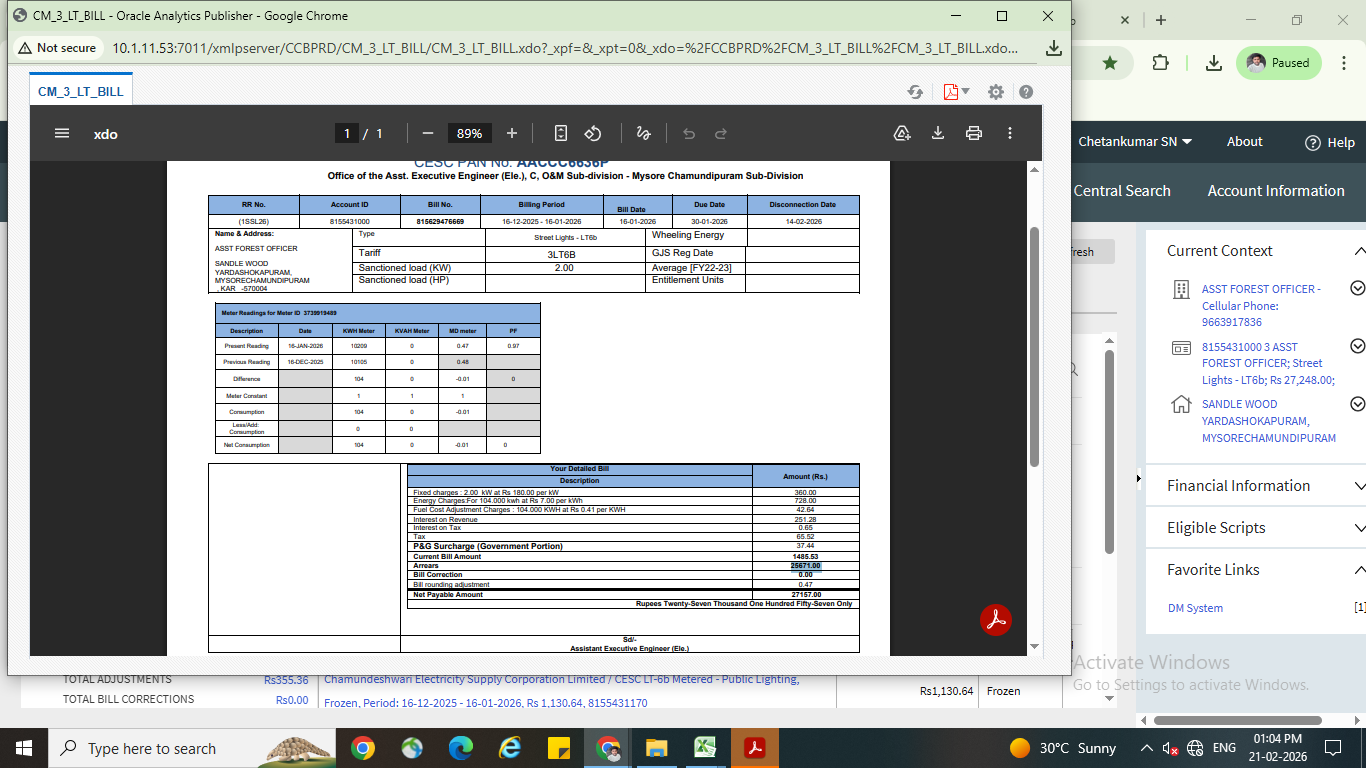The height and width of the screenshot is (768, 1366).
Task: Click the PDF zoom percentage field
Action: tap(470, 133)
